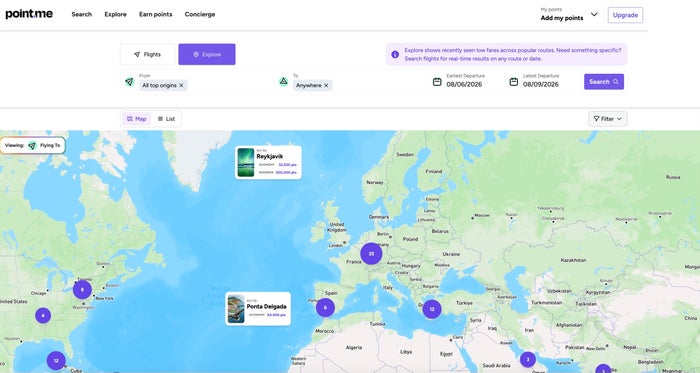Click the Filter funnel icon

596,119
